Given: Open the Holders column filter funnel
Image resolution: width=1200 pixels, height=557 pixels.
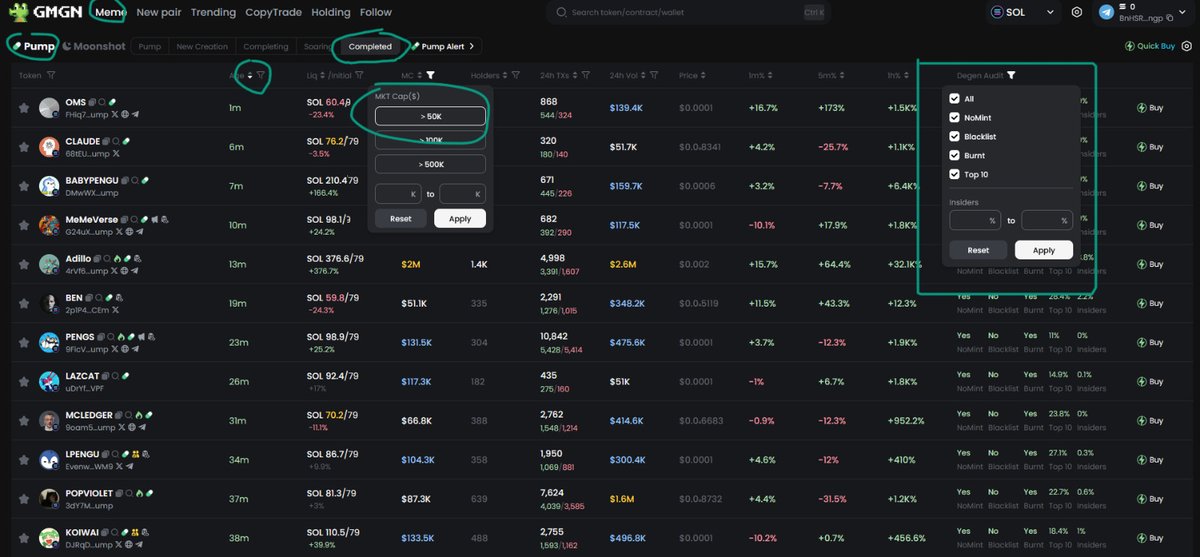Looking at the screenshot, I should (x=516, y=75).
